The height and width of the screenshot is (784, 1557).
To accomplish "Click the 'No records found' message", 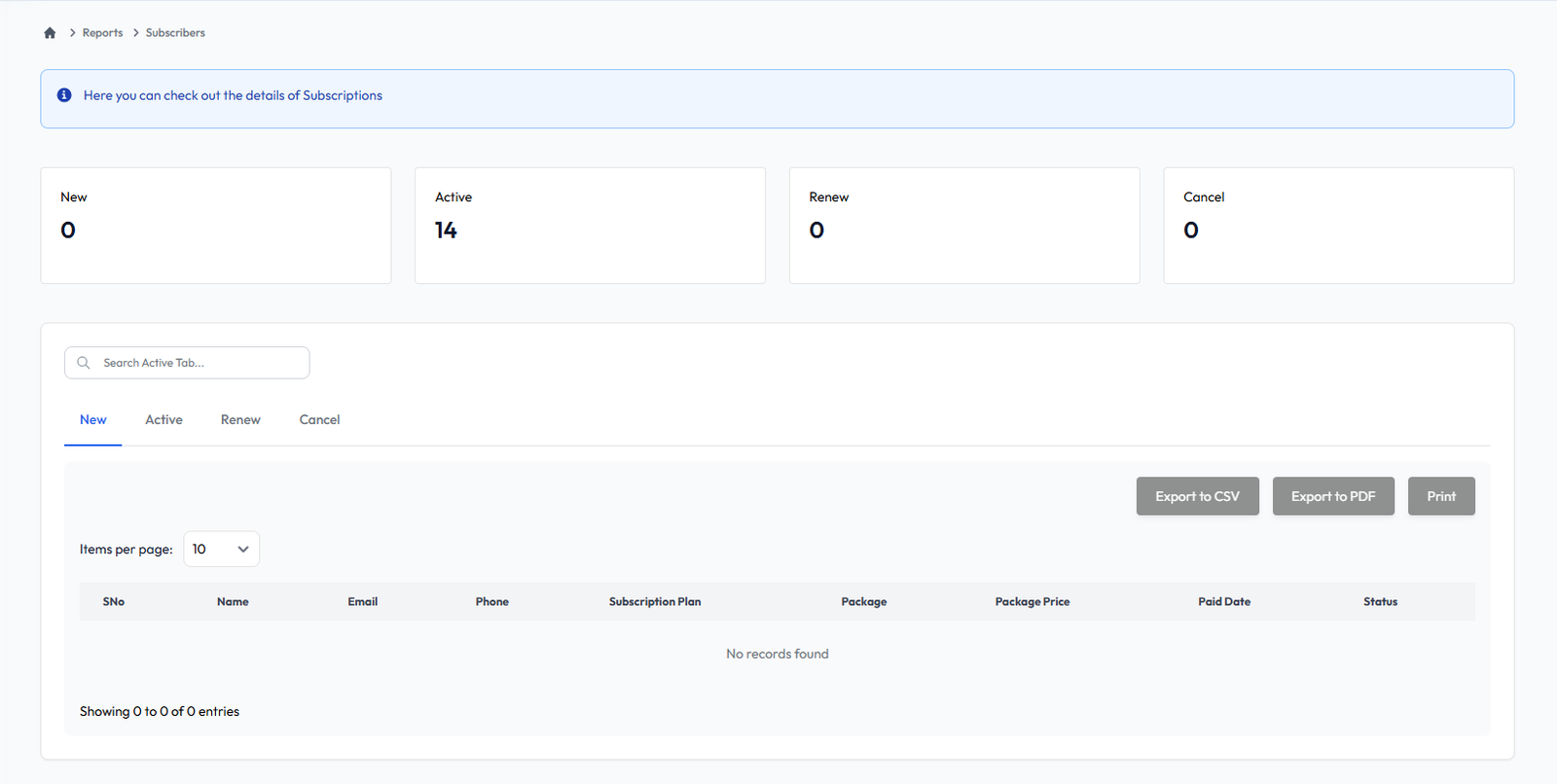I will (778, 655).
